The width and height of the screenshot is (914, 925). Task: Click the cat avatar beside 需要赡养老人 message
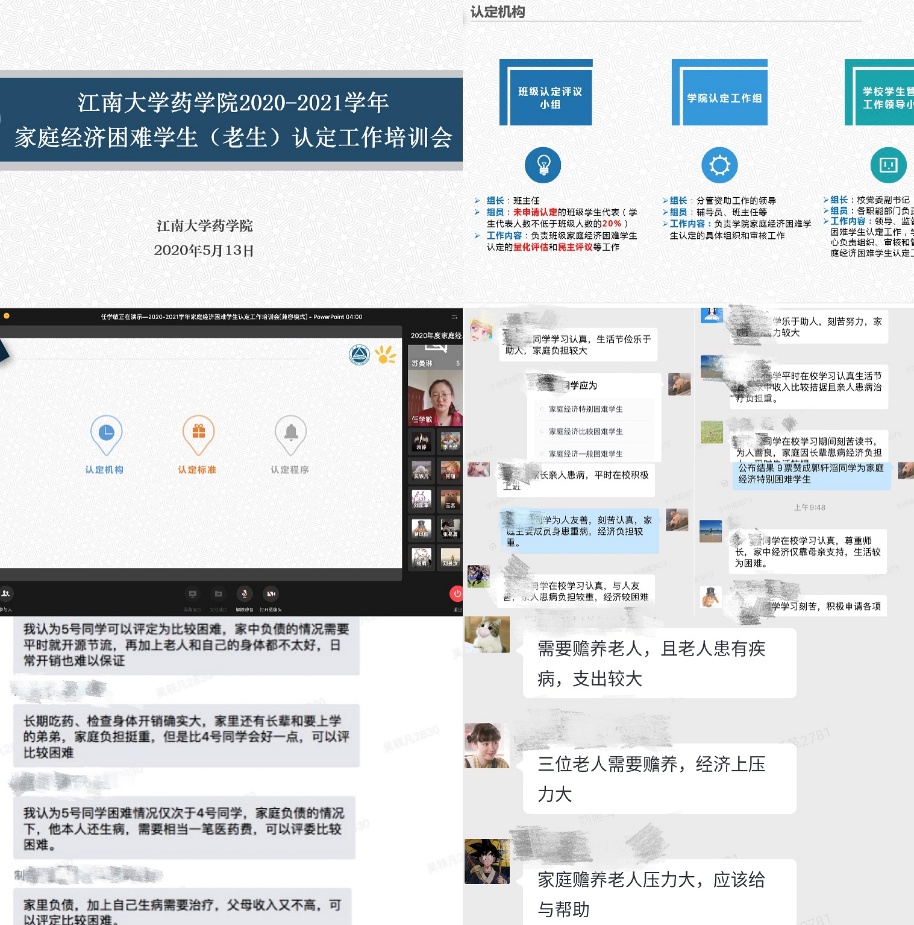click(x=487, y=635)
